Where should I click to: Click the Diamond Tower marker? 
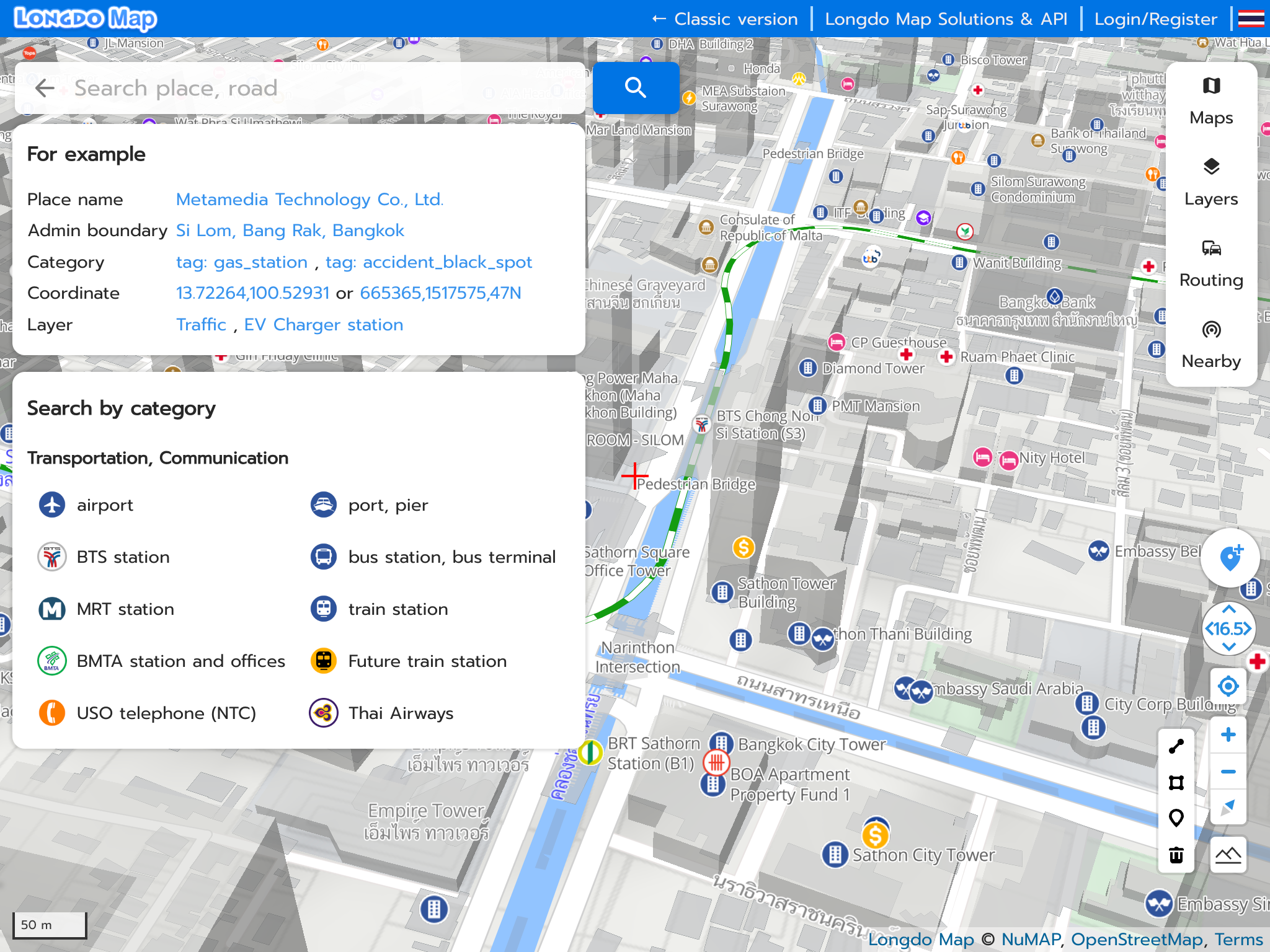(807, 368)
